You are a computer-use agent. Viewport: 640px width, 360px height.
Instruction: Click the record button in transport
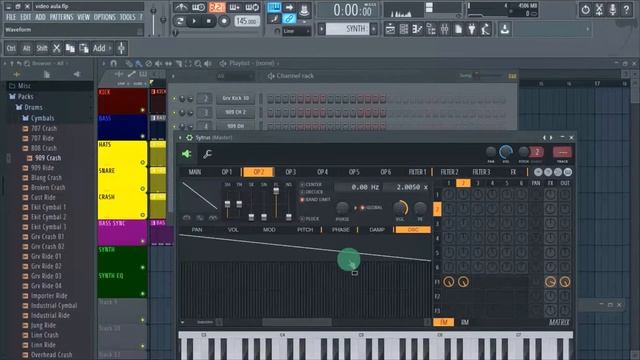pos(224,21)
